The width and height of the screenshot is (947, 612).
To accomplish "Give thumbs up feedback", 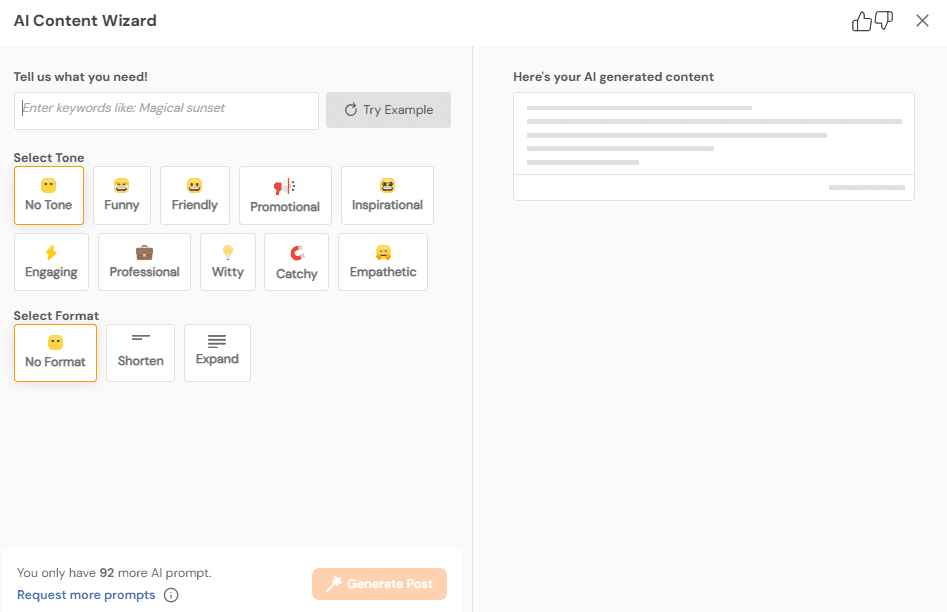I will pos(862,20).
